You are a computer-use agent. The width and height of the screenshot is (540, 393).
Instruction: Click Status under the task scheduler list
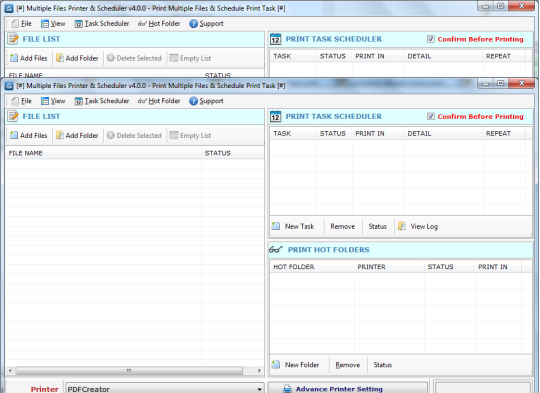(377, 226)
